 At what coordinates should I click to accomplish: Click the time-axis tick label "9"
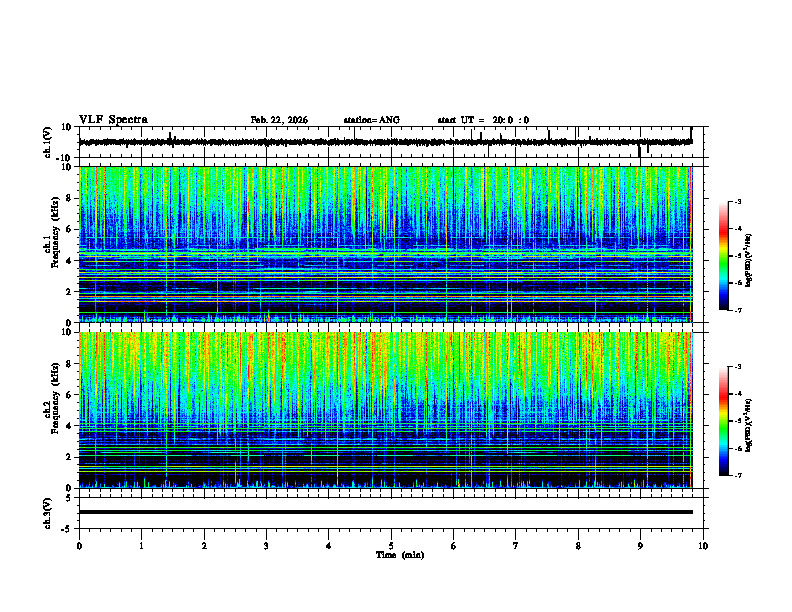pos(640,546)
